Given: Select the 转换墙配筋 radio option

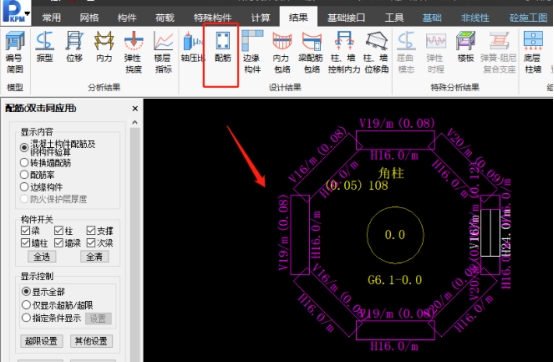Looking at the screenshot, I should click(24, 163).
